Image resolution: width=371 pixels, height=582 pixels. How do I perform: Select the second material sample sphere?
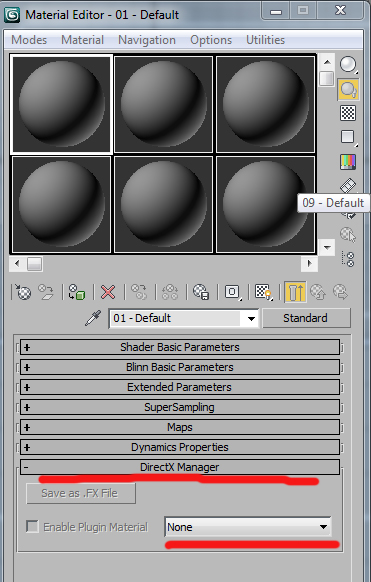[164, 104]
